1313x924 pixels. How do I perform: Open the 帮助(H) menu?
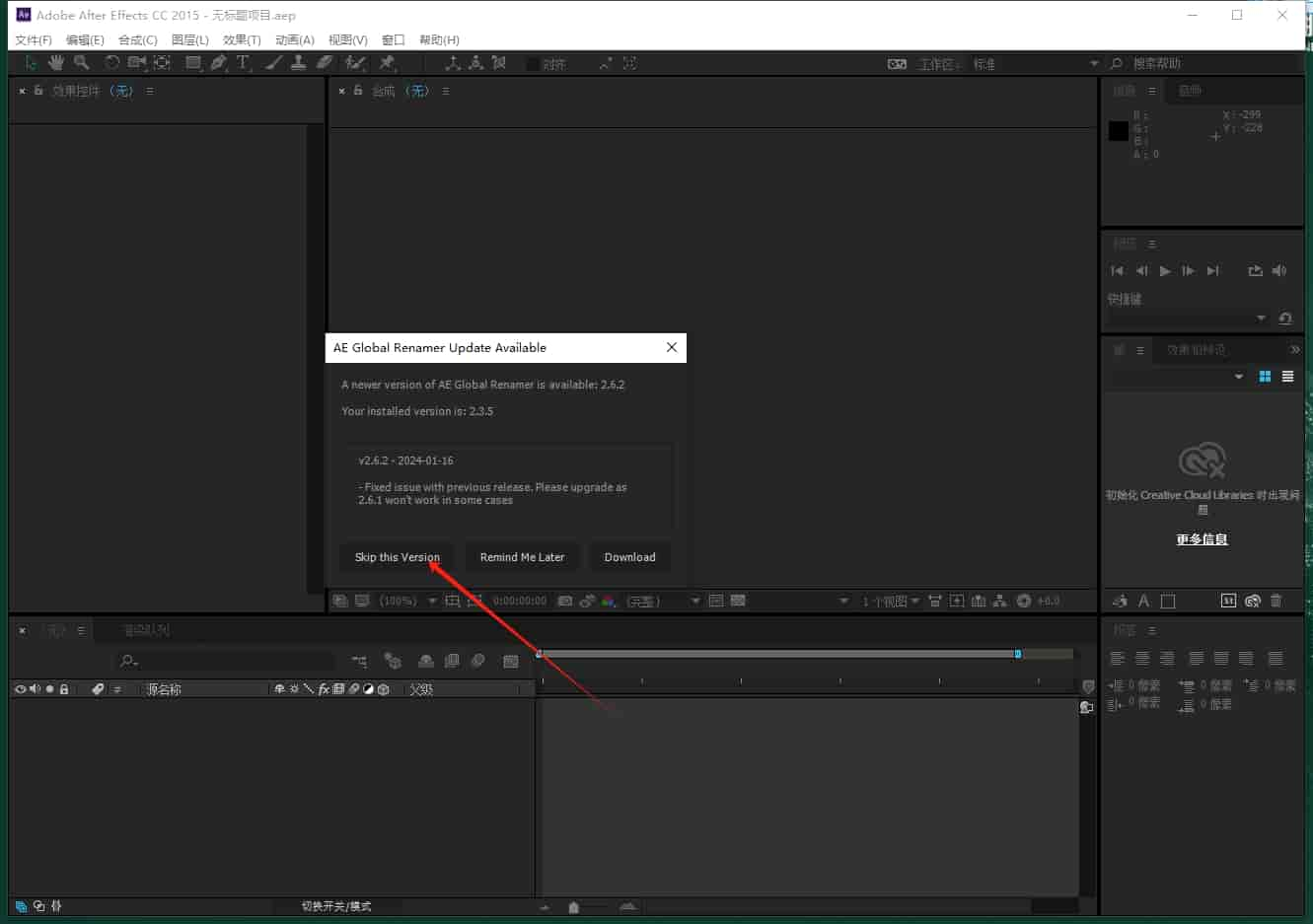(439, 40)
